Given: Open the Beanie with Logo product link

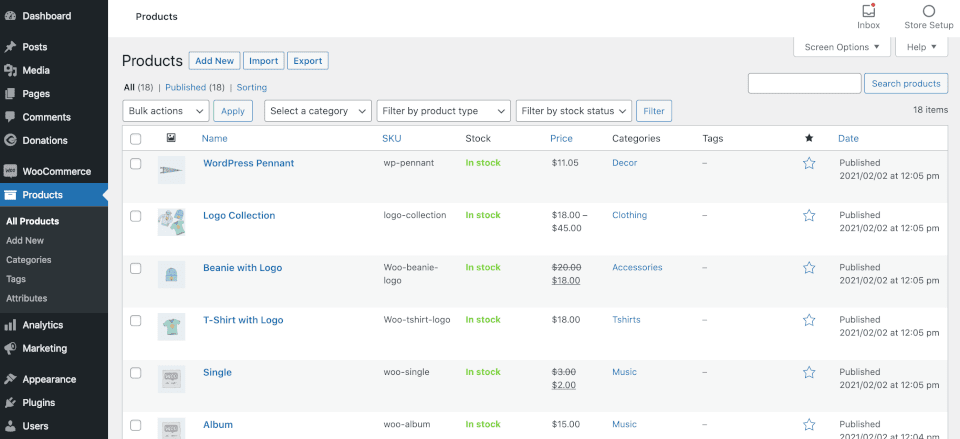Looking at the screenshot, I should coord(242,268).
